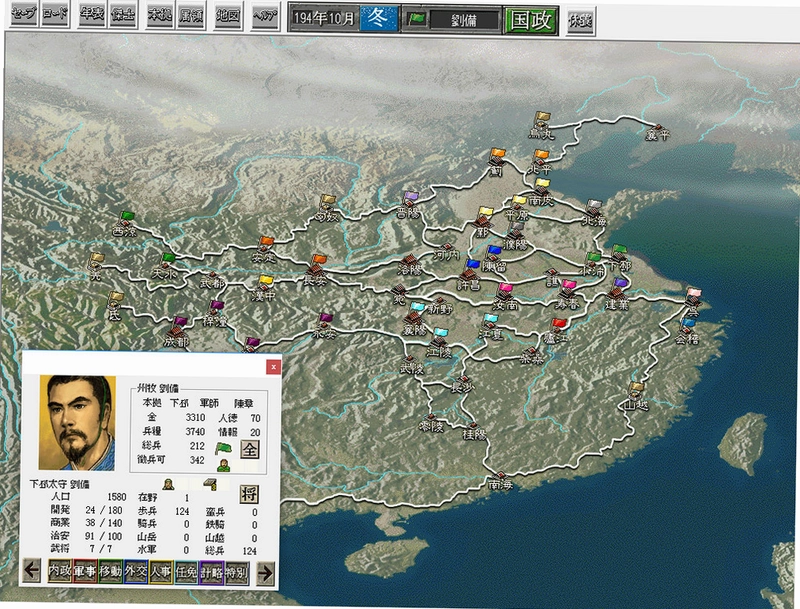Image resolution: width=800 pixels, height=609 pixels.
Task: Go to previous city with left arrow
Action: click(x=32, y=570)
